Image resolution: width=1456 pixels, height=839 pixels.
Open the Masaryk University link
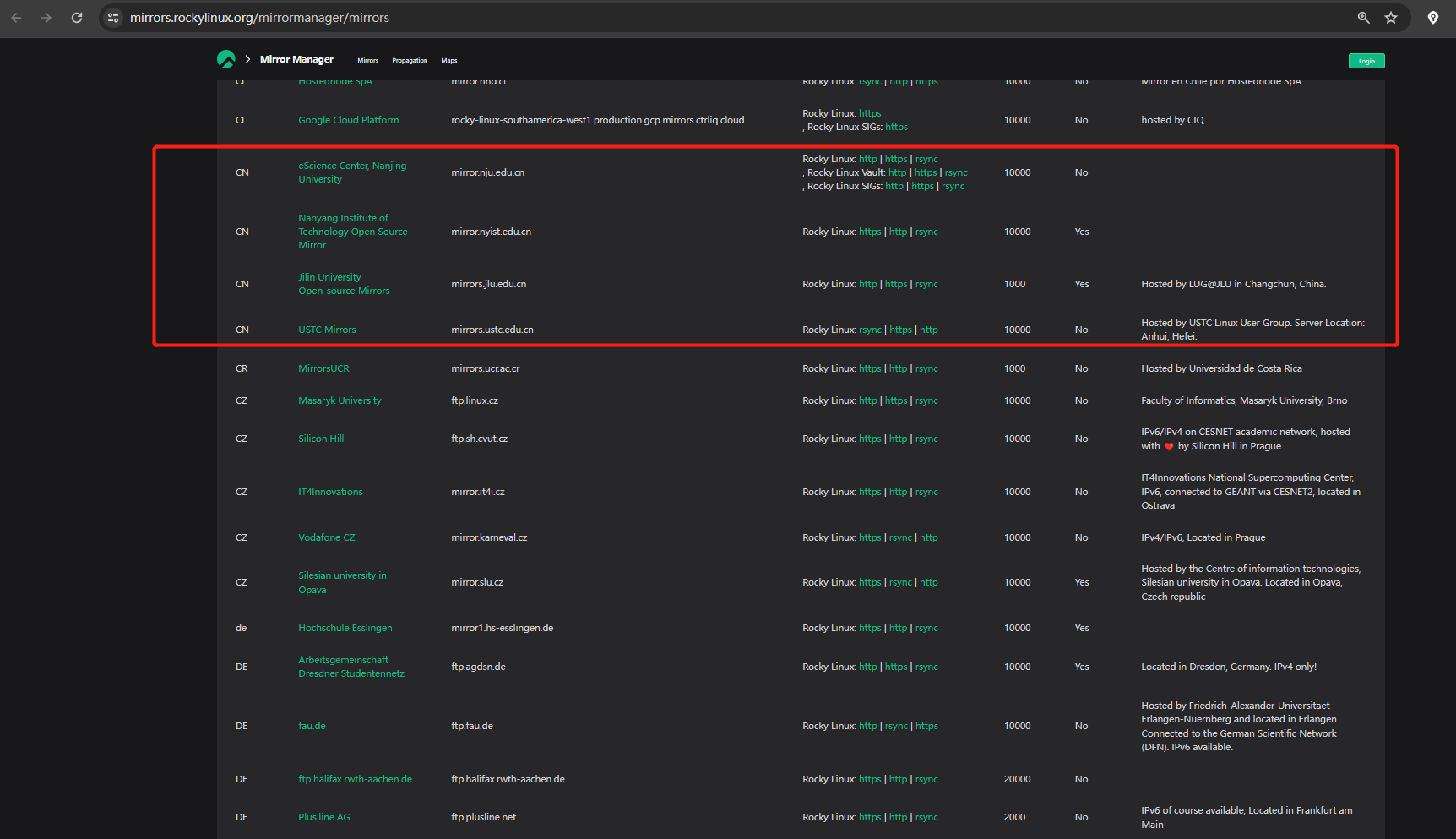(340, 400)
